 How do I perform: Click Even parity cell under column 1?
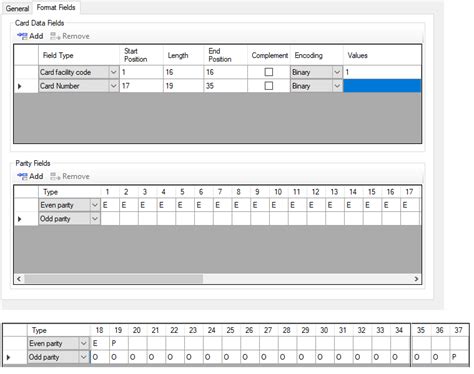click(x=110, y=205)
